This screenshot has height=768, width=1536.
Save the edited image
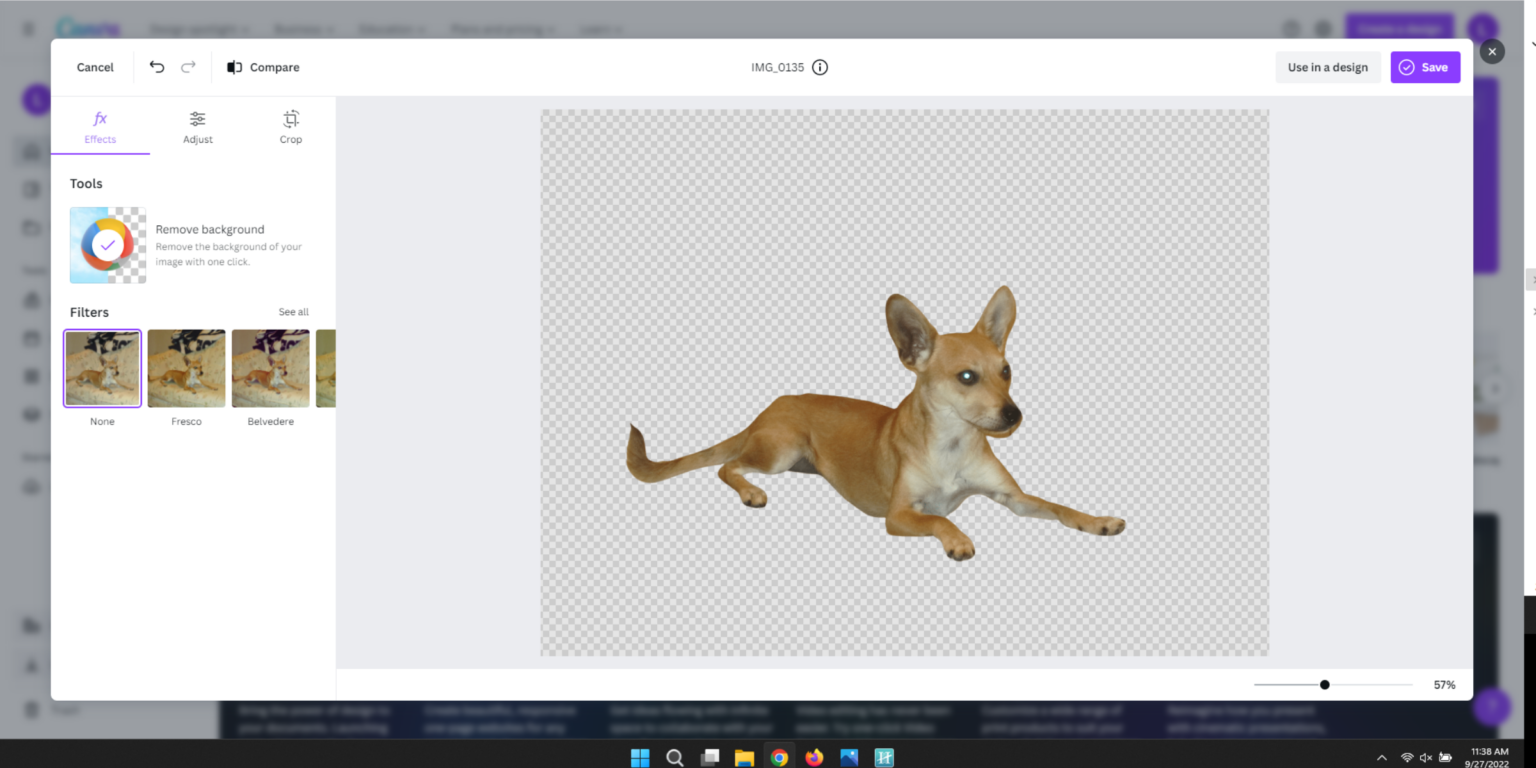[x=1425, y=67]
